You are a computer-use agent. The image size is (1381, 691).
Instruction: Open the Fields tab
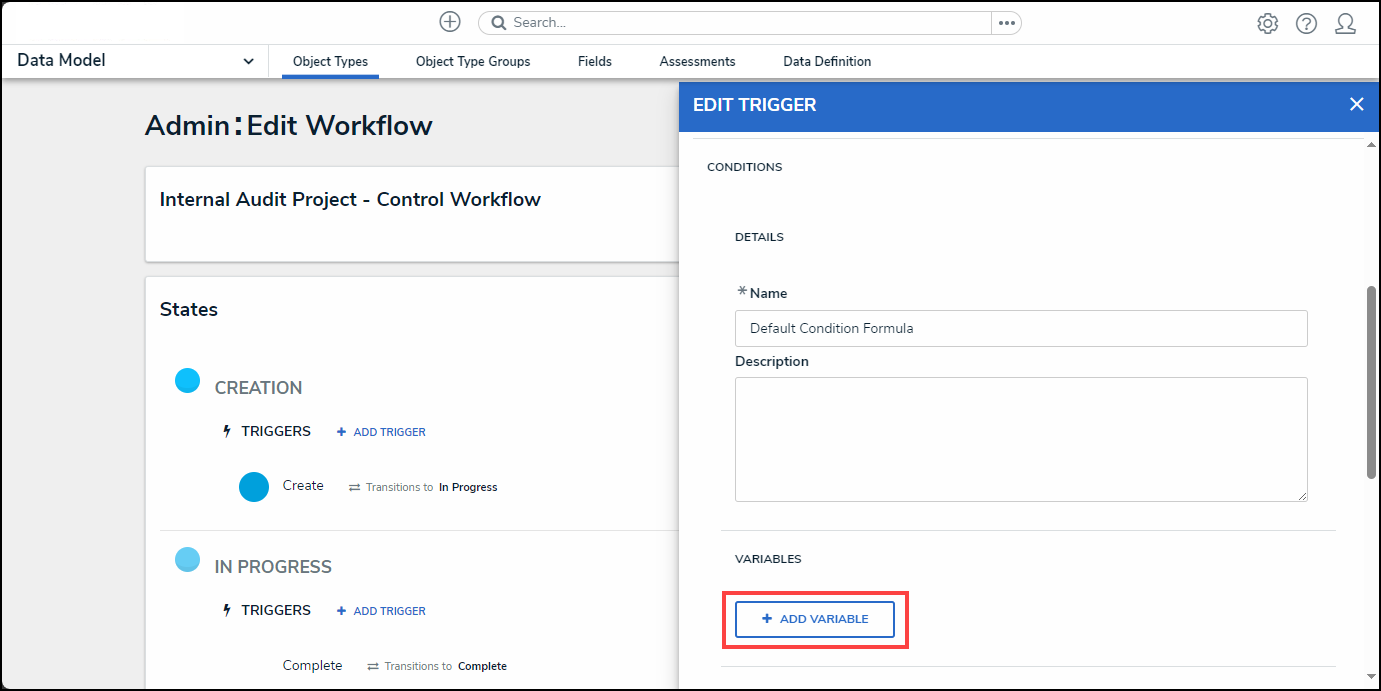tap(594, 62)
